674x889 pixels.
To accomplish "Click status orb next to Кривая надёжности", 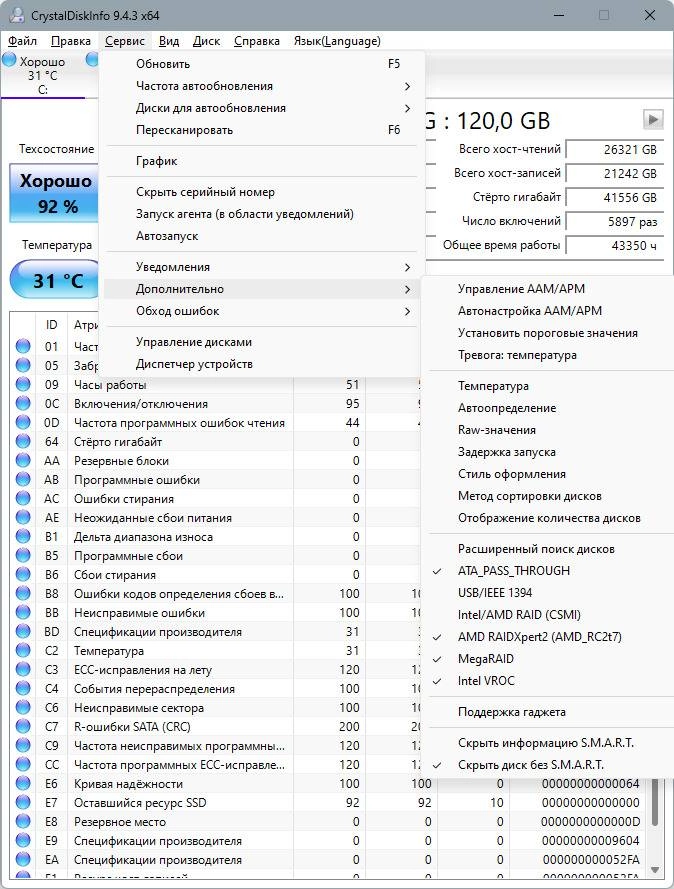I will 23,784.
